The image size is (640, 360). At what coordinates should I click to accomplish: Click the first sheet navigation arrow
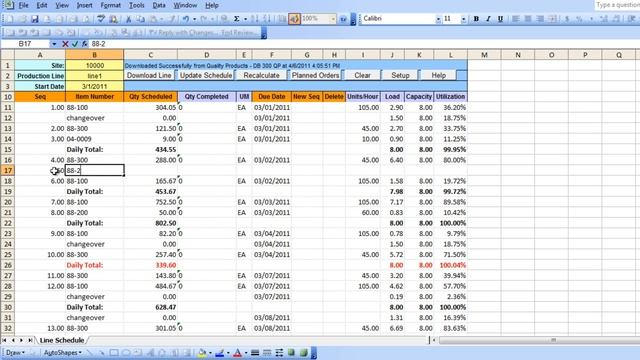tap(4, 340)
